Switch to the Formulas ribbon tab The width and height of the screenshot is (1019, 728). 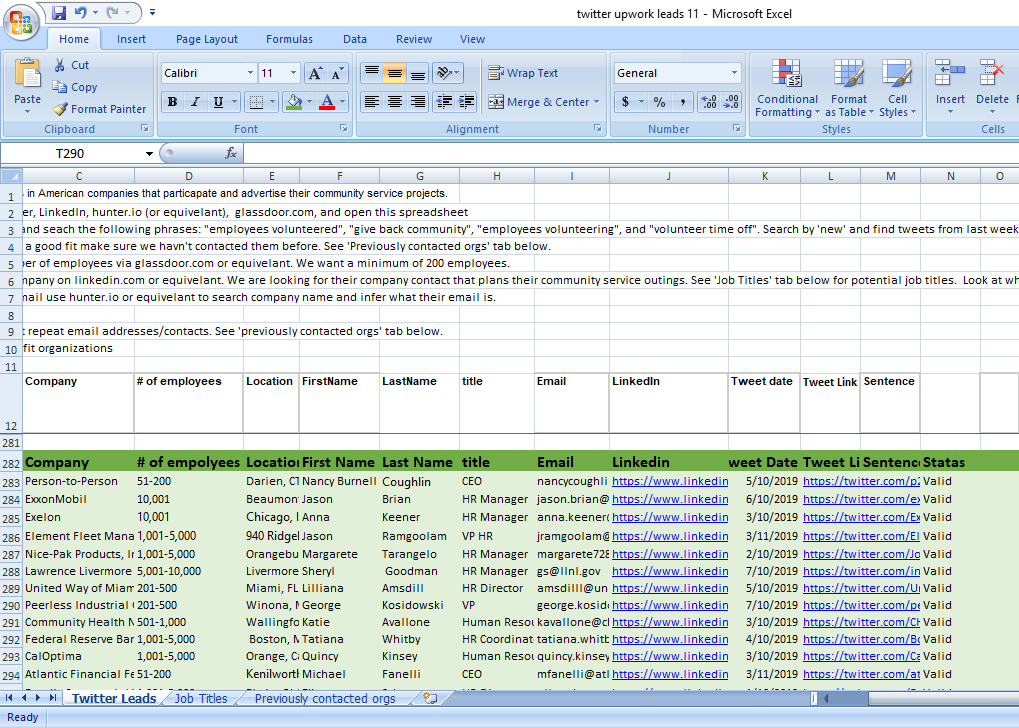(x=289, y=39)
